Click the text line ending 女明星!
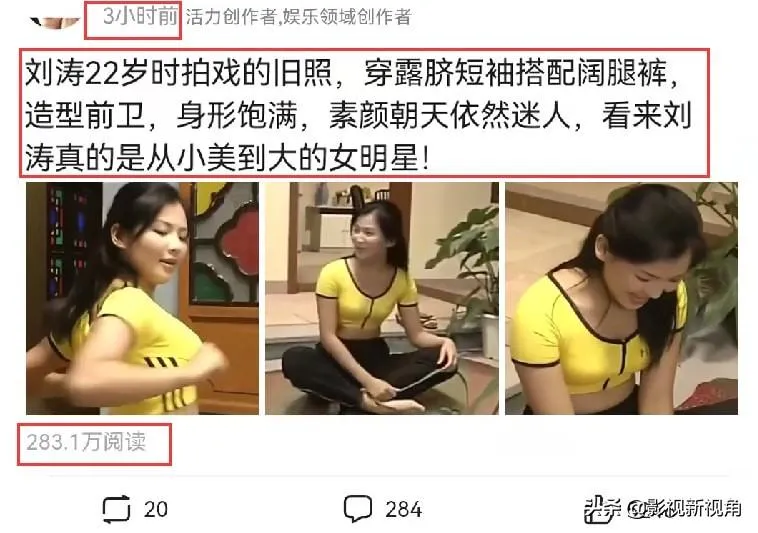The image size is (758, 533). pyautogui.click(x=227, y=158)
